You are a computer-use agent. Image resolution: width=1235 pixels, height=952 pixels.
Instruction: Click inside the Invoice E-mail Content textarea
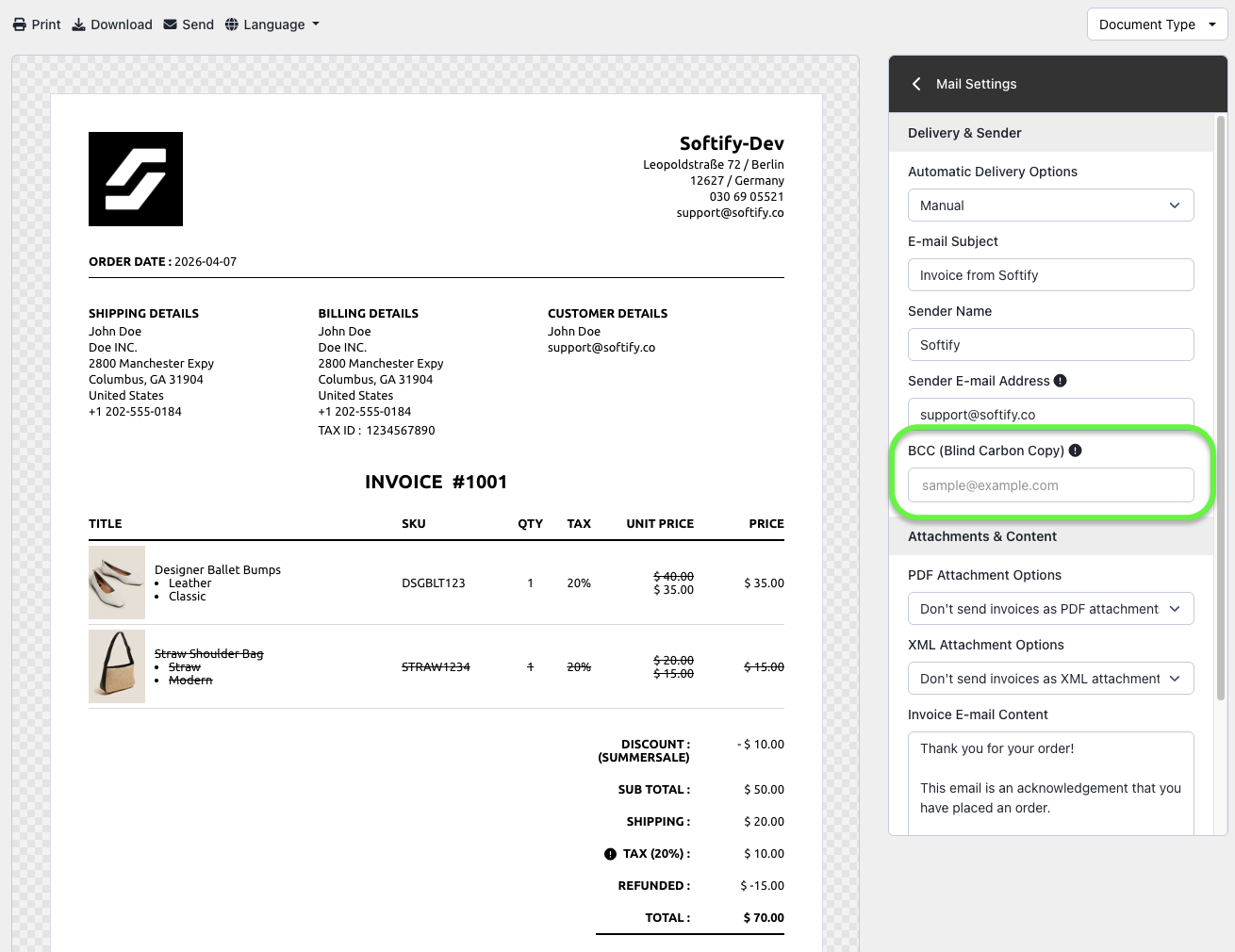[x=1050, y=782]
